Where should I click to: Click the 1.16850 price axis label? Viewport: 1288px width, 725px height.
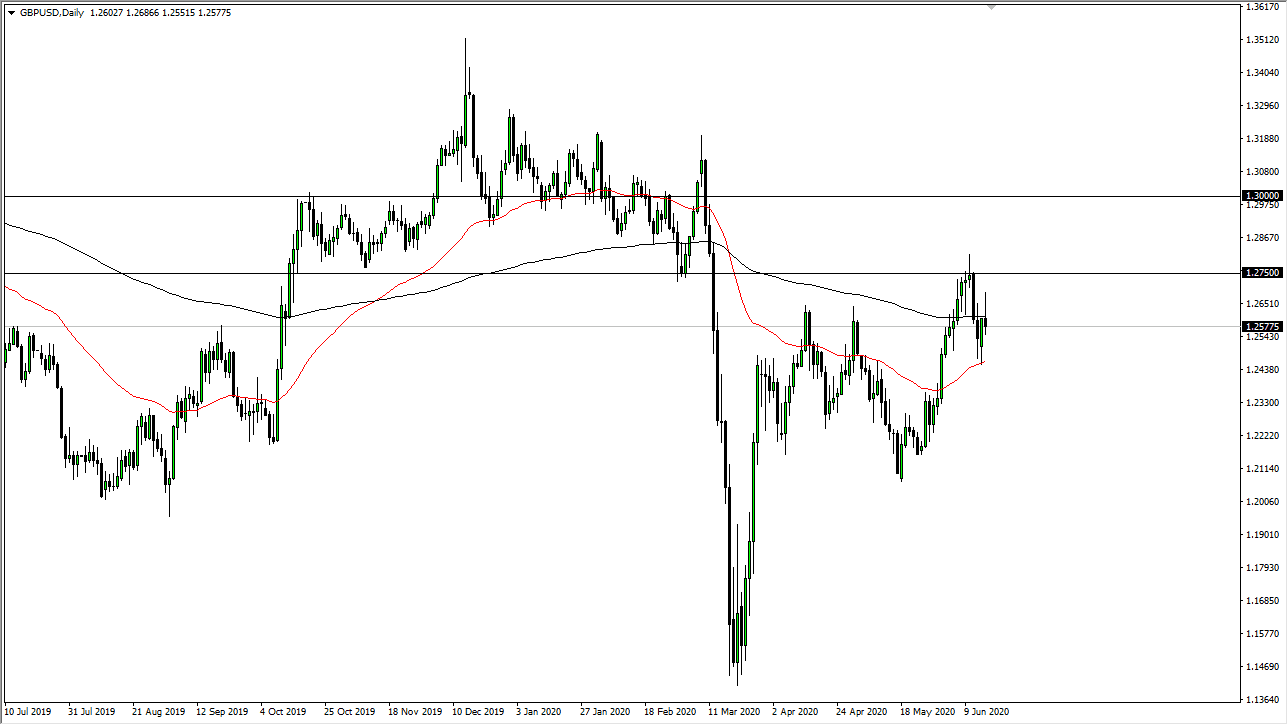[x=1262, y=601]
